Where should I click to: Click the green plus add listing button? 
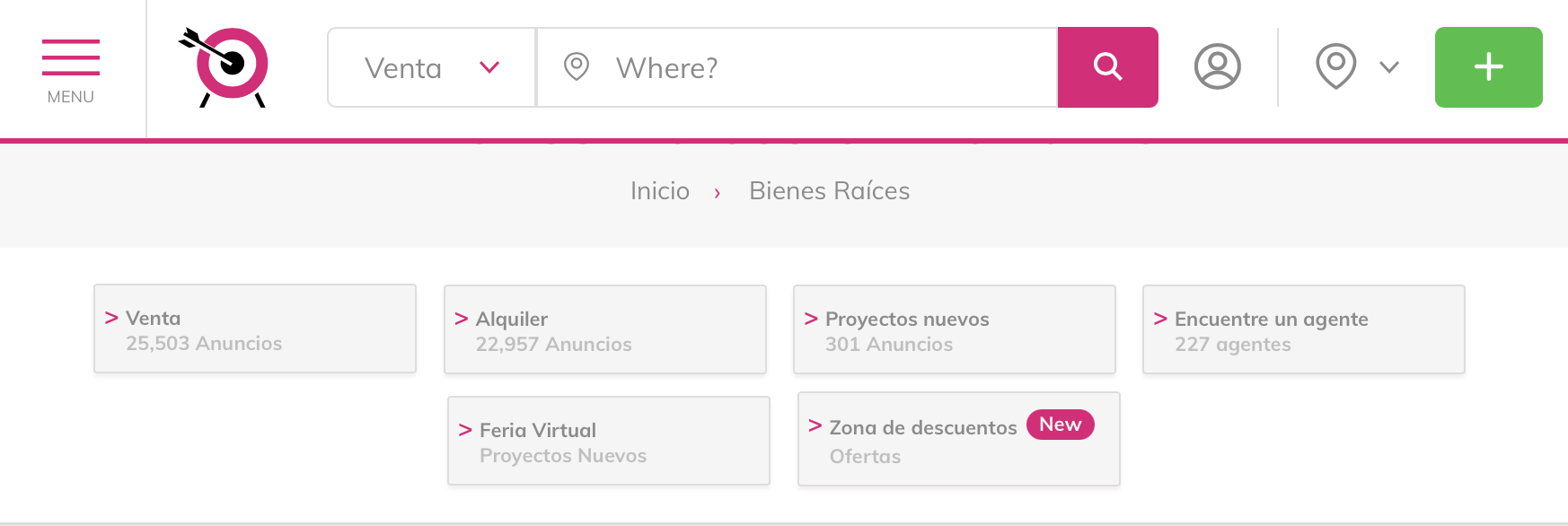(1489, 67)
